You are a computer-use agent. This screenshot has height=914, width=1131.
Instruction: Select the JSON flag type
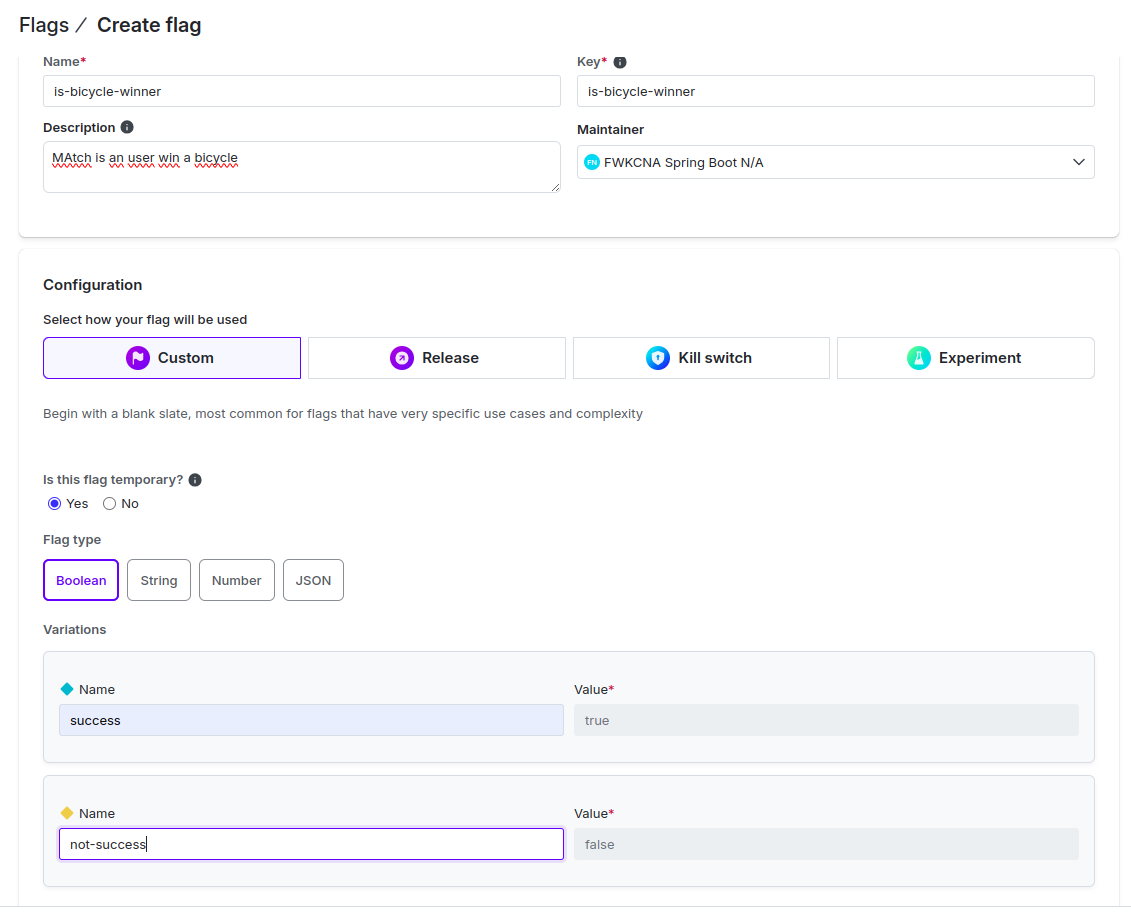[313, 580]
